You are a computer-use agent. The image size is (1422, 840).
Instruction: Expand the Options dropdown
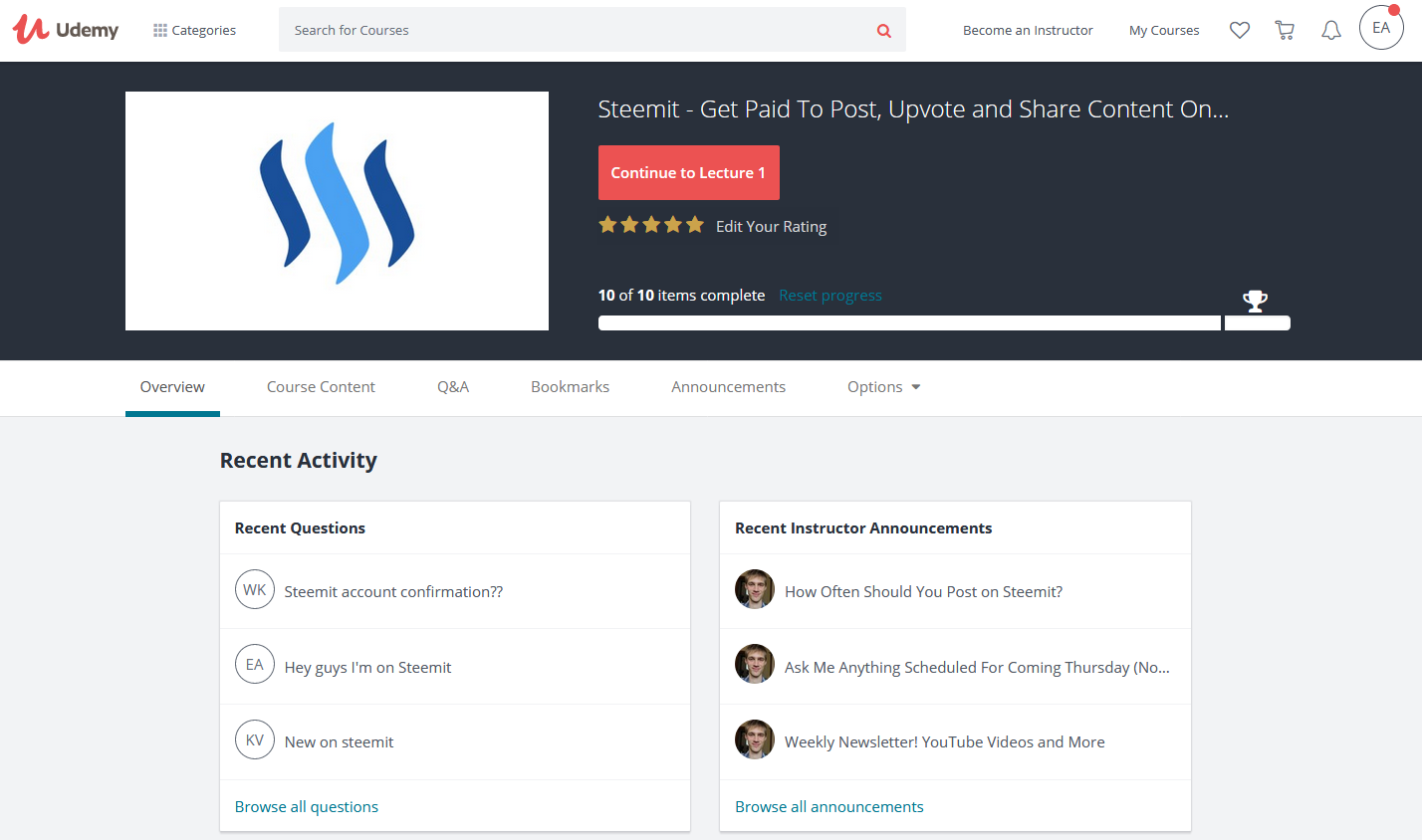pos(883,387)
